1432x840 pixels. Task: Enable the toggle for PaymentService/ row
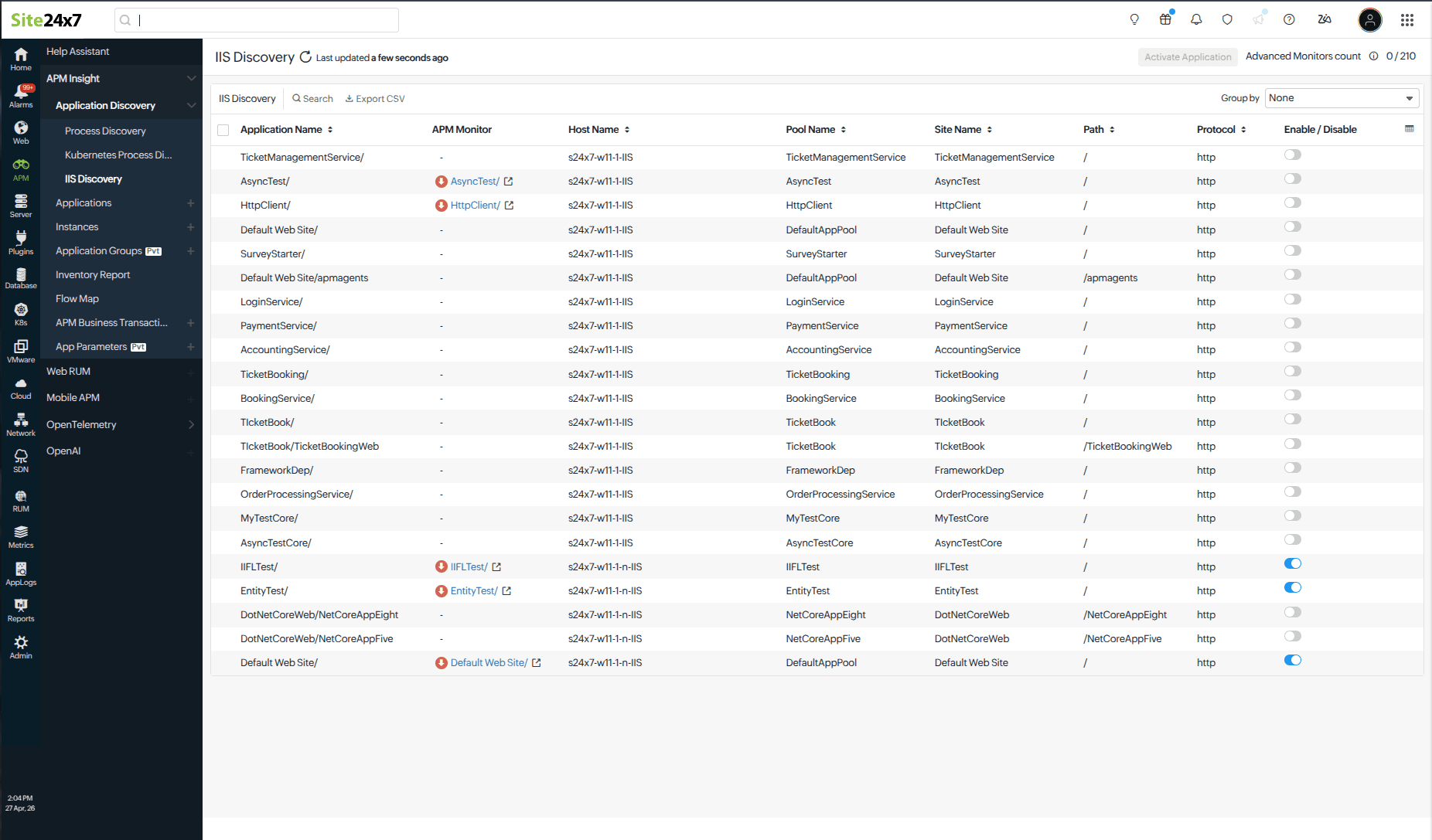point(1293,323)
